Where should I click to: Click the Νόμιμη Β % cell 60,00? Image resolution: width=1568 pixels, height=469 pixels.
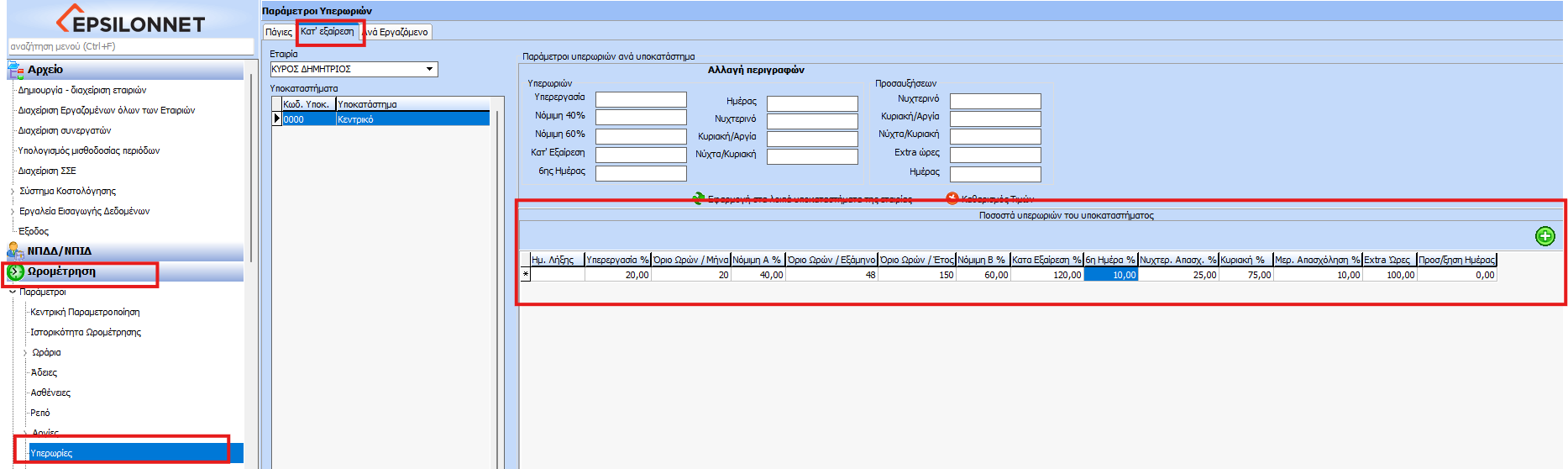pos(983,275)
